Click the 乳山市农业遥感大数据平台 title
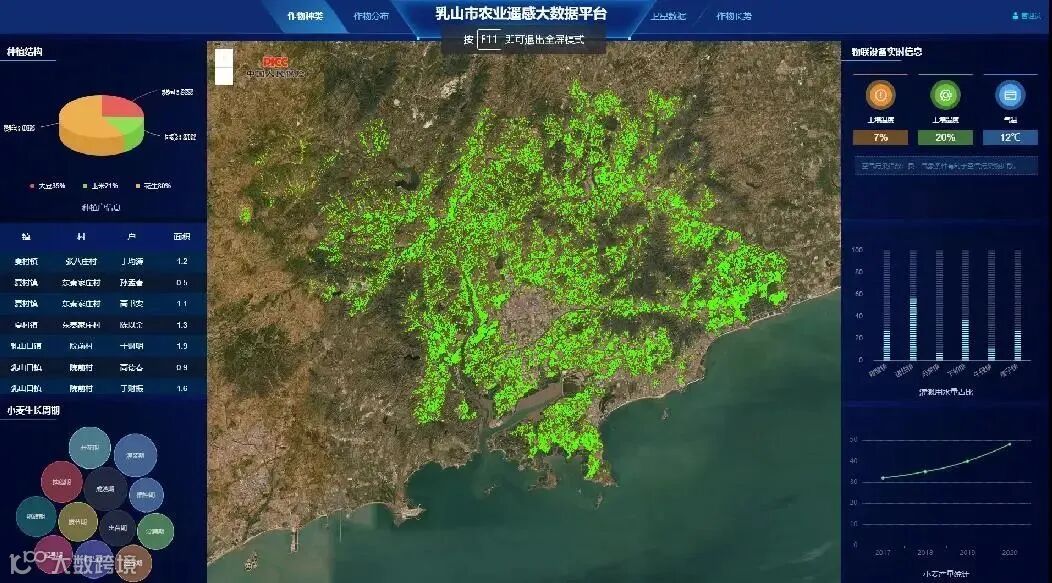This screenshot has height=583, width=1052. (521, 13)
